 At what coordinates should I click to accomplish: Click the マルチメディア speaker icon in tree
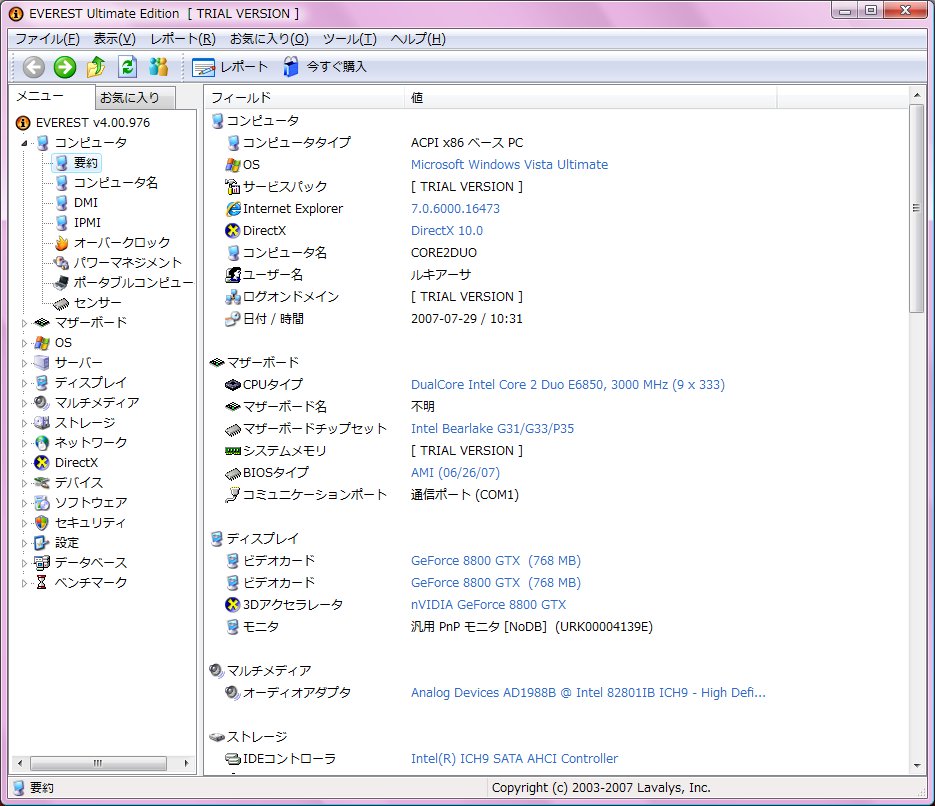(x=42, y=403)
